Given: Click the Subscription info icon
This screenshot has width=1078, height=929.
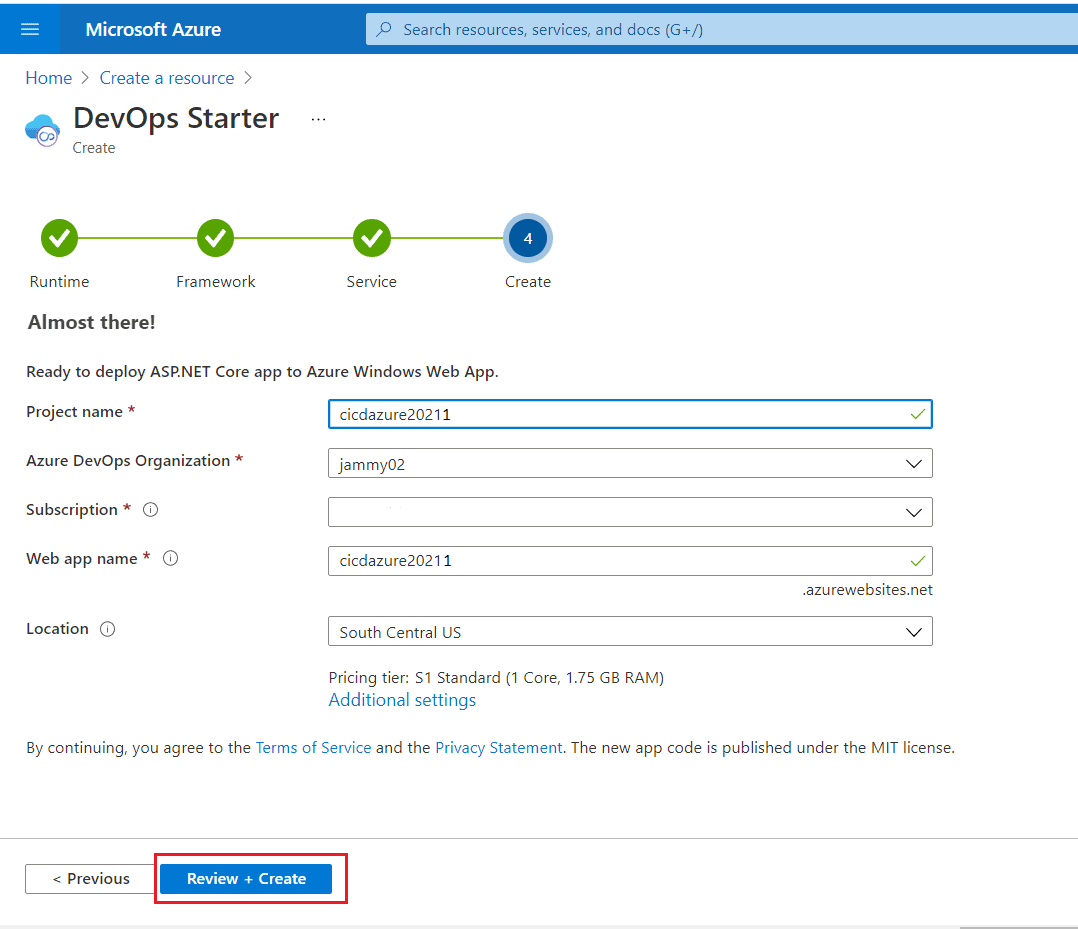Looking at the screenshot, I should [149, 510].
